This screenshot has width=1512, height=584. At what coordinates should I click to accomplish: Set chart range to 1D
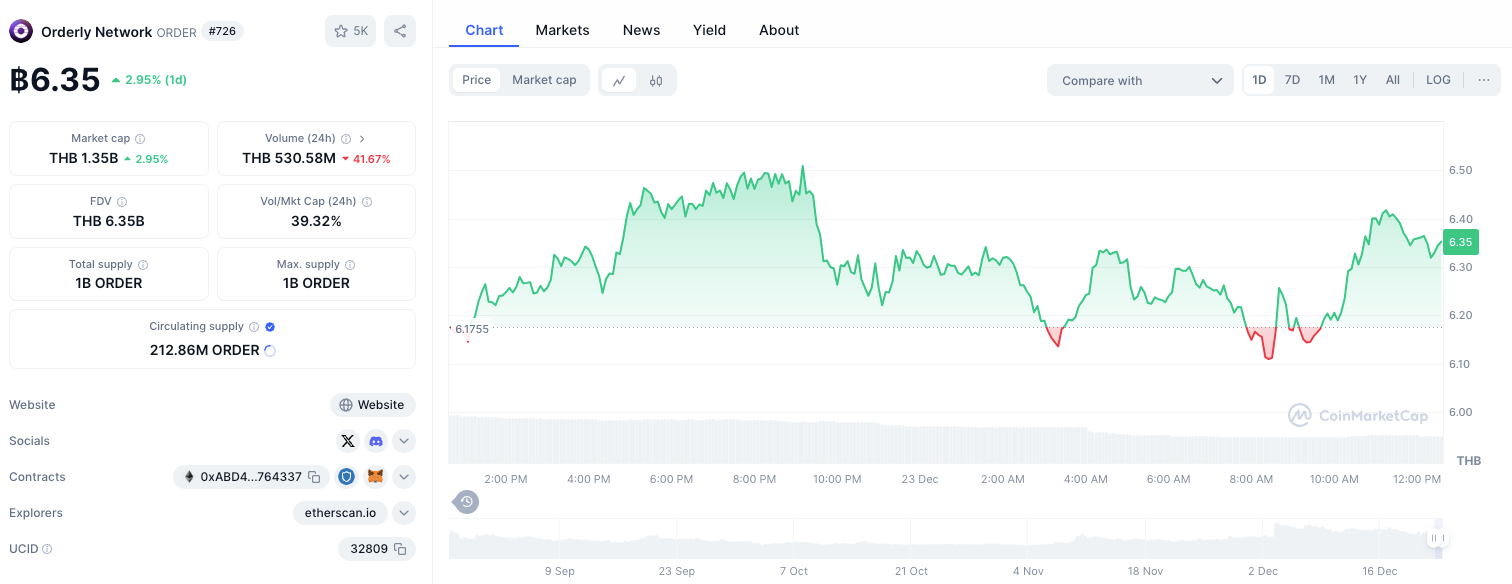[x=1259, y=80]
